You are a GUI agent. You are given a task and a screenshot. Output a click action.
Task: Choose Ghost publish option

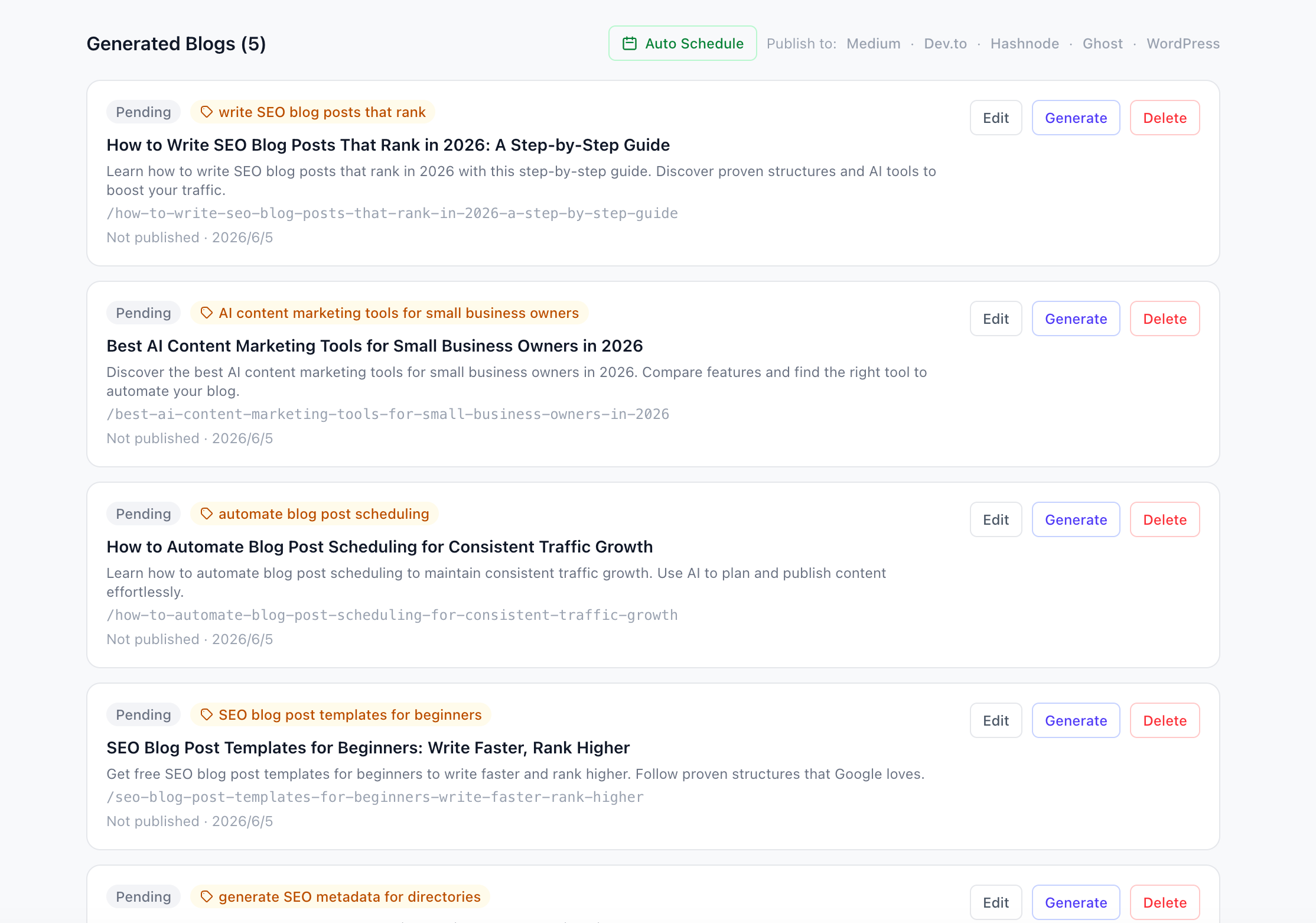click(1102, 44)
